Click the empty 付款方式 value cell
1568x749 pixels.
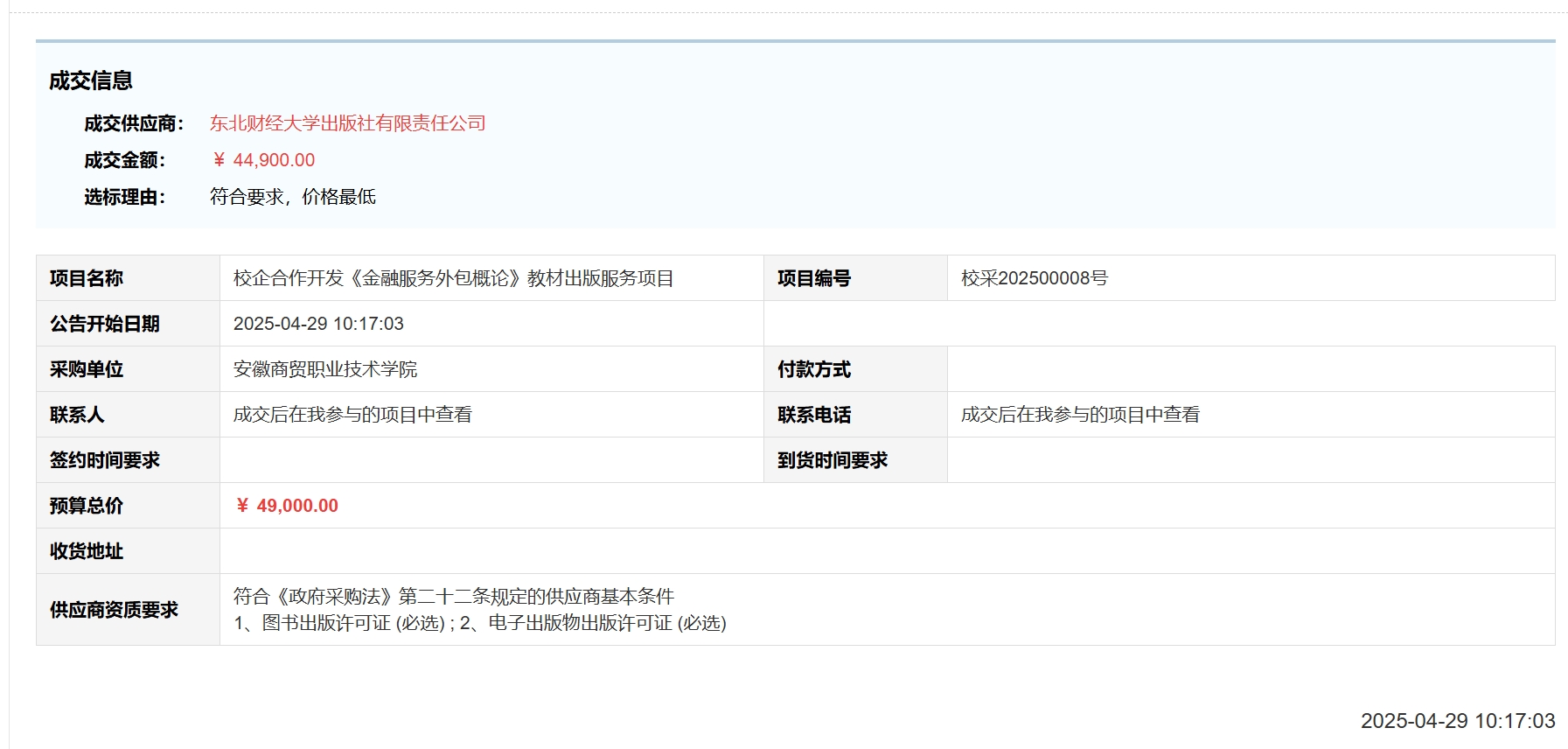click(x=1251, y=369)
